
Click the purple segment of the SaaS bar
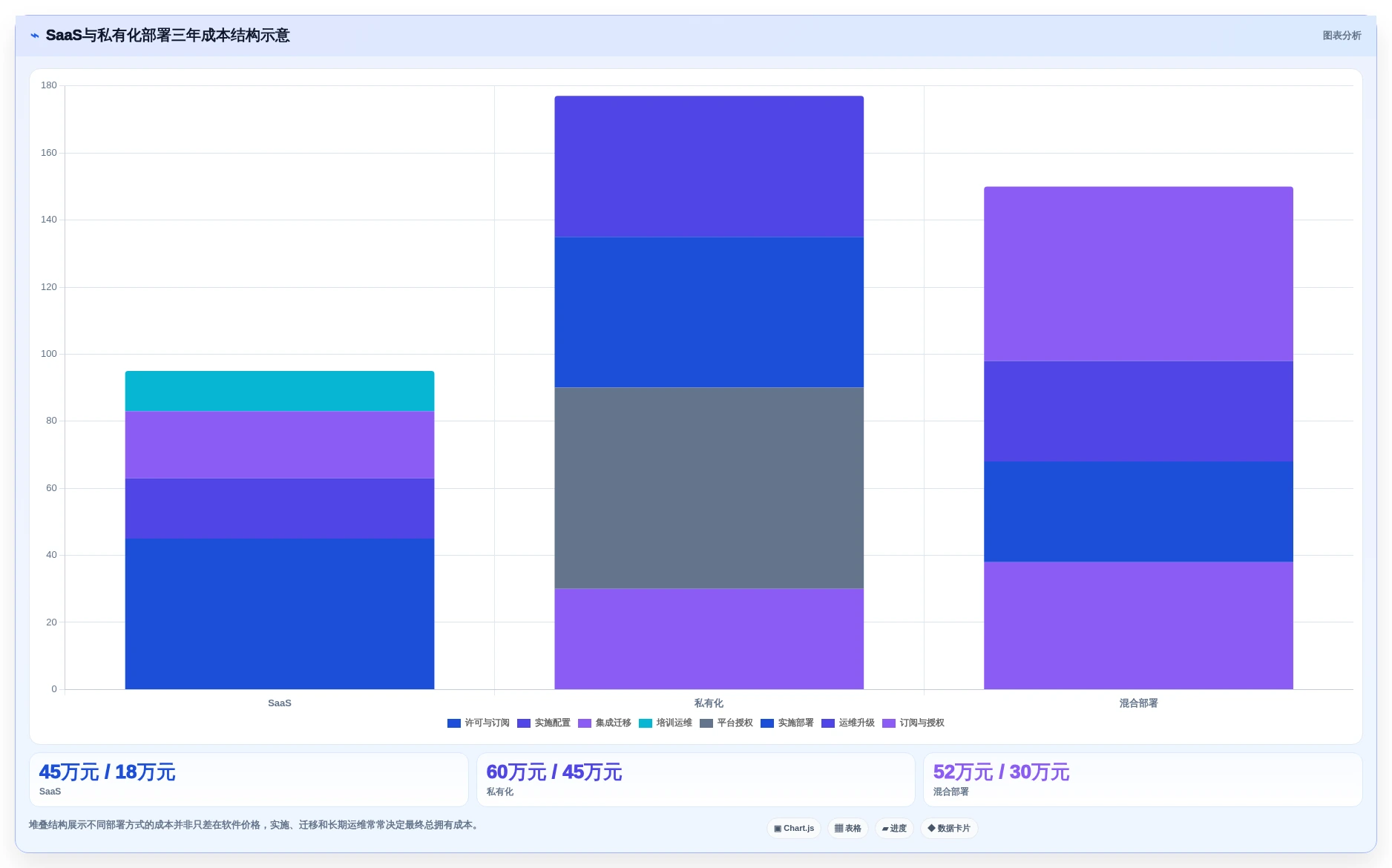(x=280, y=444)
